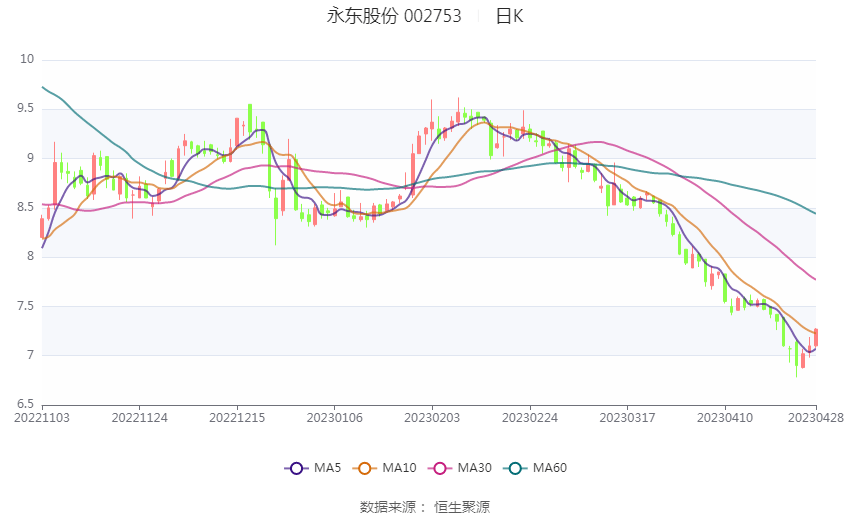Image resolution: width=850 pixels, height=517 pixels.
Task: Select the 20221215 date on the x-axis
Action: pyautogui.click(x=237, y=418)
